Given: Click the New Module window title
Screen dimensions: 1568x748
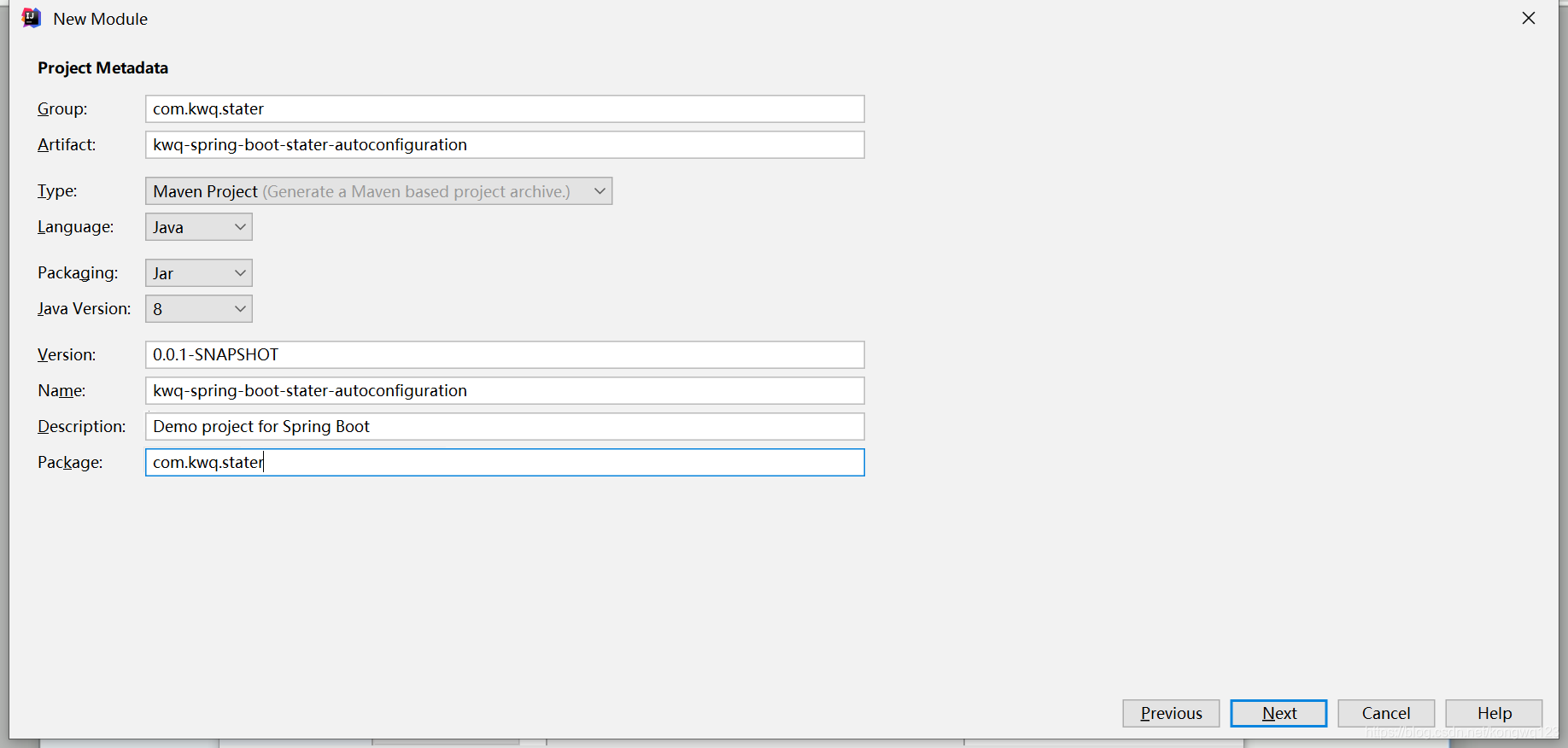Looking at the screenshot, I should [x=100, y=19].
